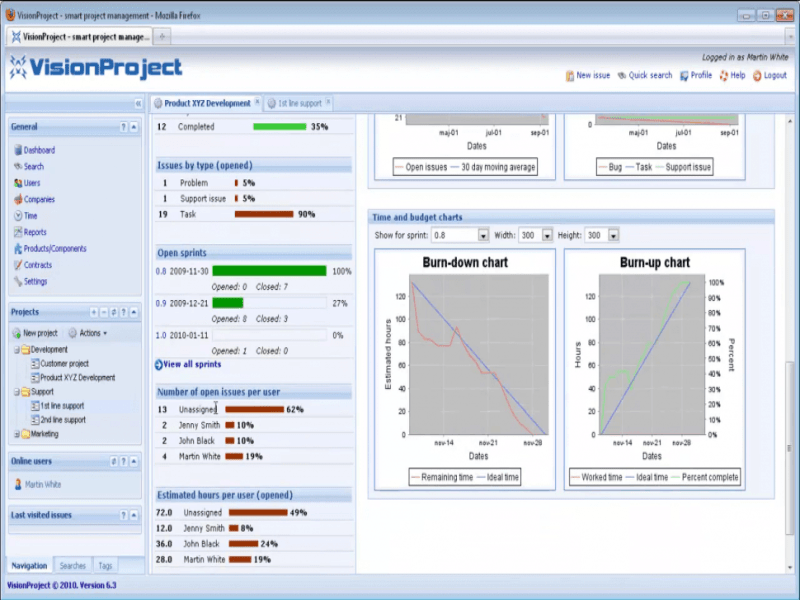The image size is (800, 600).
Task: Click the vertical scrollbar of the chart panel
Action: click(x=791, y=400)
